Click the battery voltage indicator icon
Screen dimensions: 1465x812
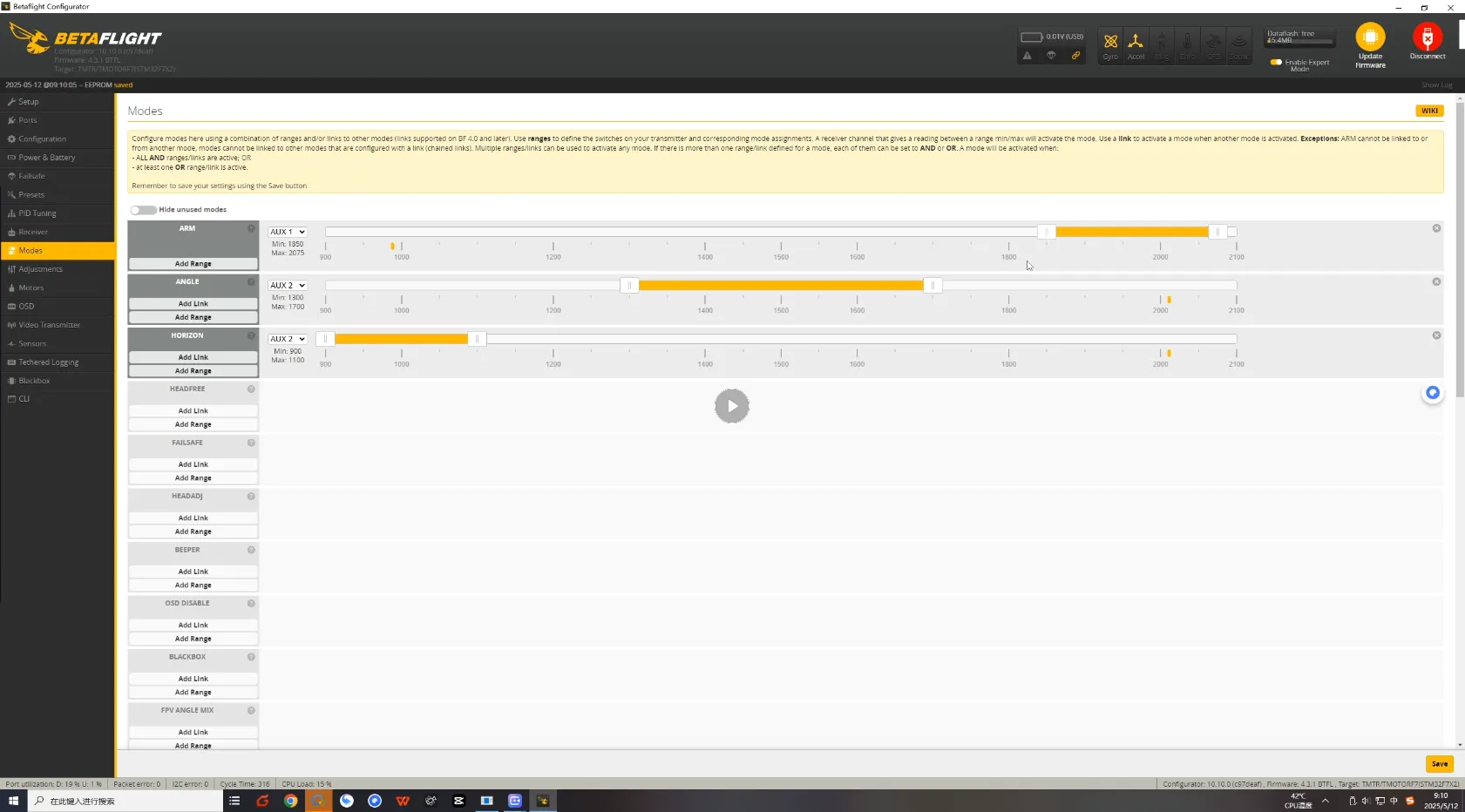(1032, 37)
